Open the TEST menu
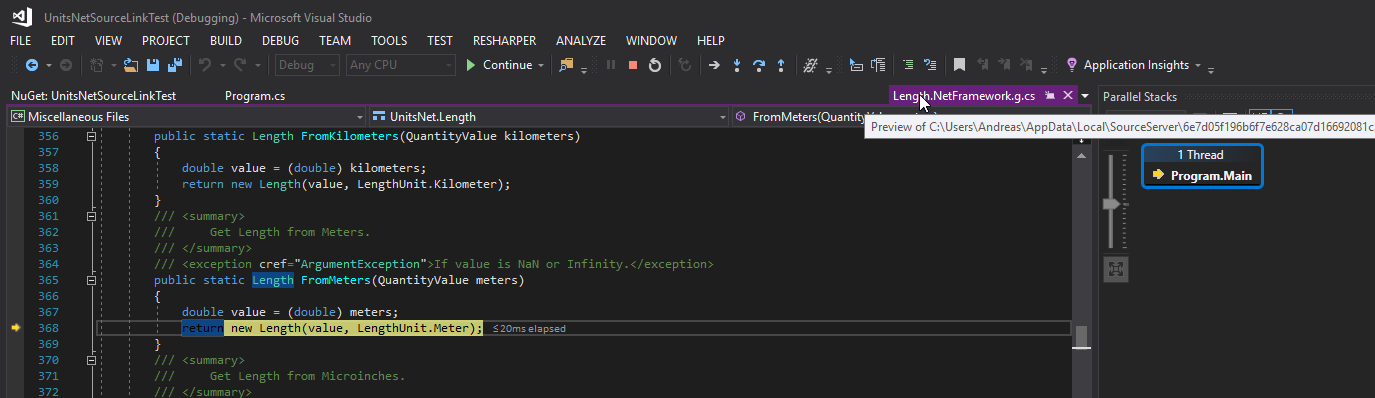Image resolution: width=1375 pixels, height=398 pixels. (440, 41)
